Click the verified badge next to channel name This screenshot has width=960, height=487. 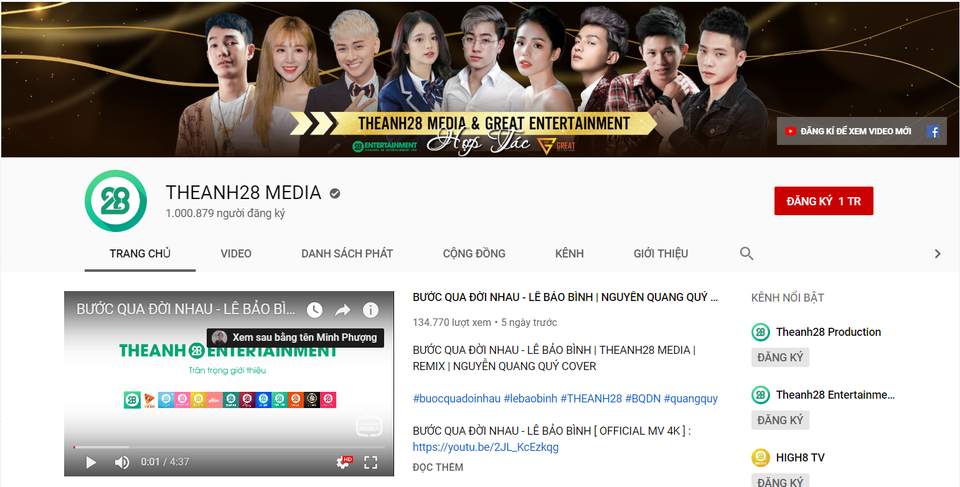[335, 194]
